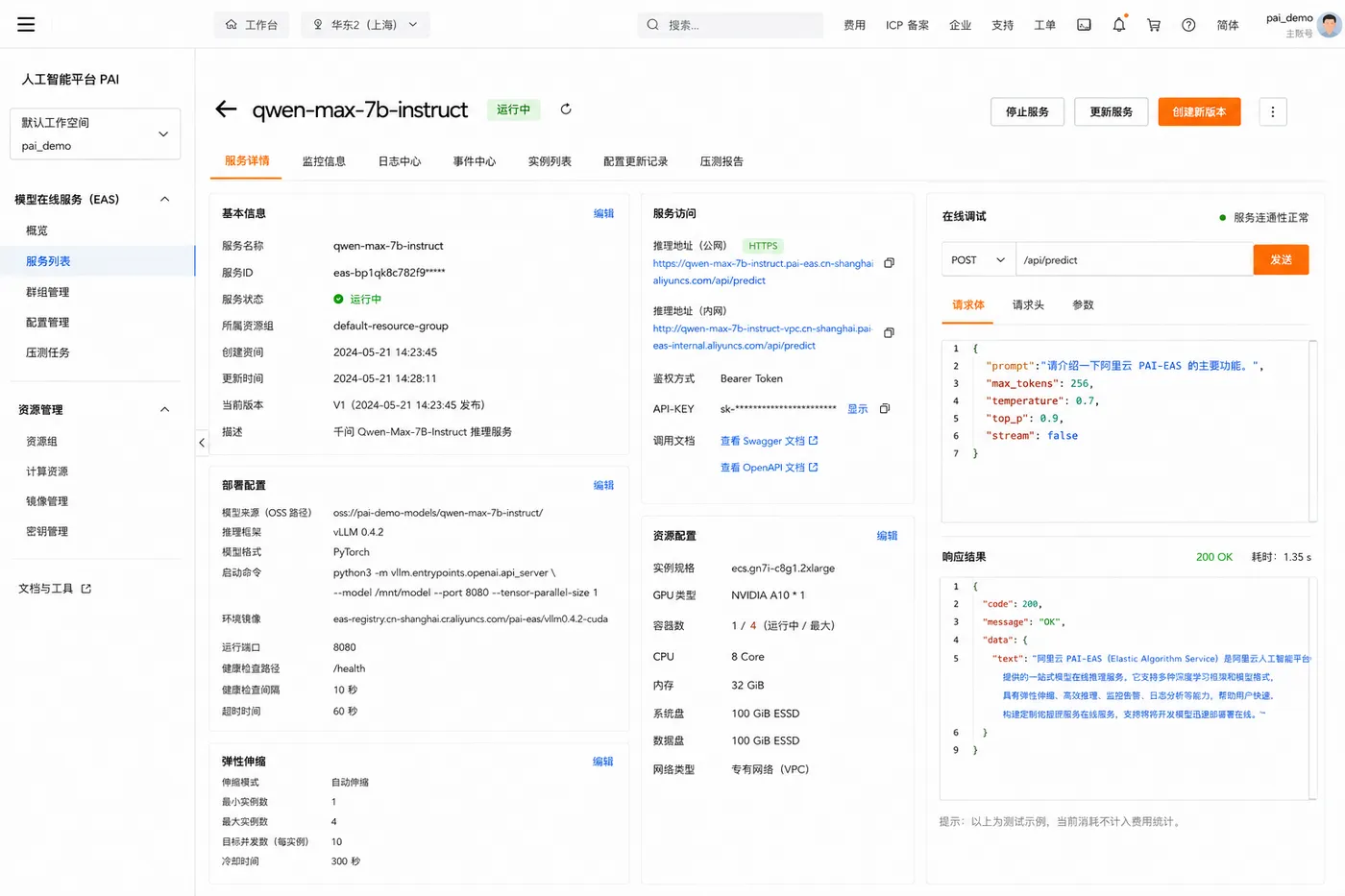The width and height of the screenshot is (1345, 896).
Task: Click the 停止服务 button
Action: tap(1027, 111)
